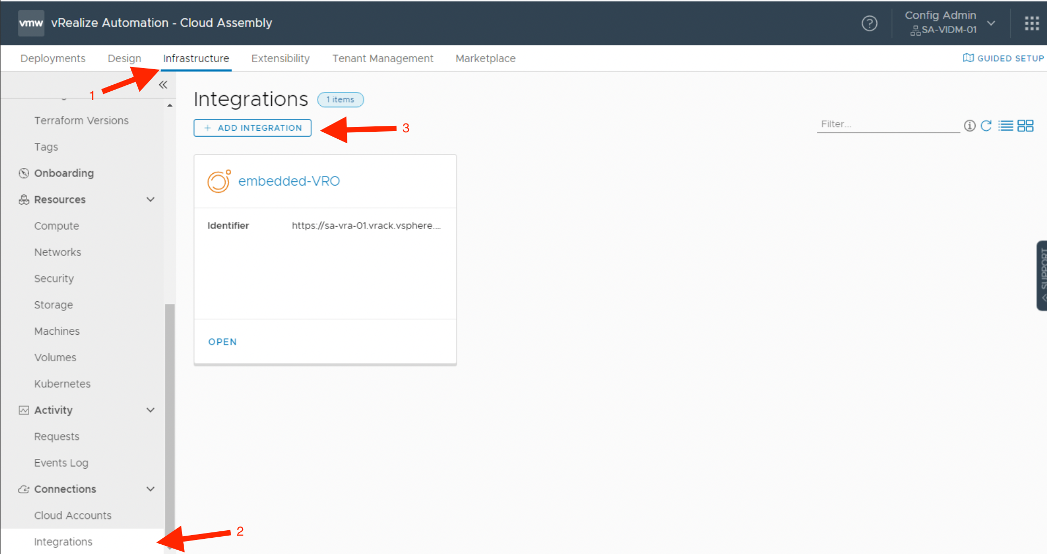
Task: Collapse the sidebar with double-chevron icon
Action: (163, 85)
